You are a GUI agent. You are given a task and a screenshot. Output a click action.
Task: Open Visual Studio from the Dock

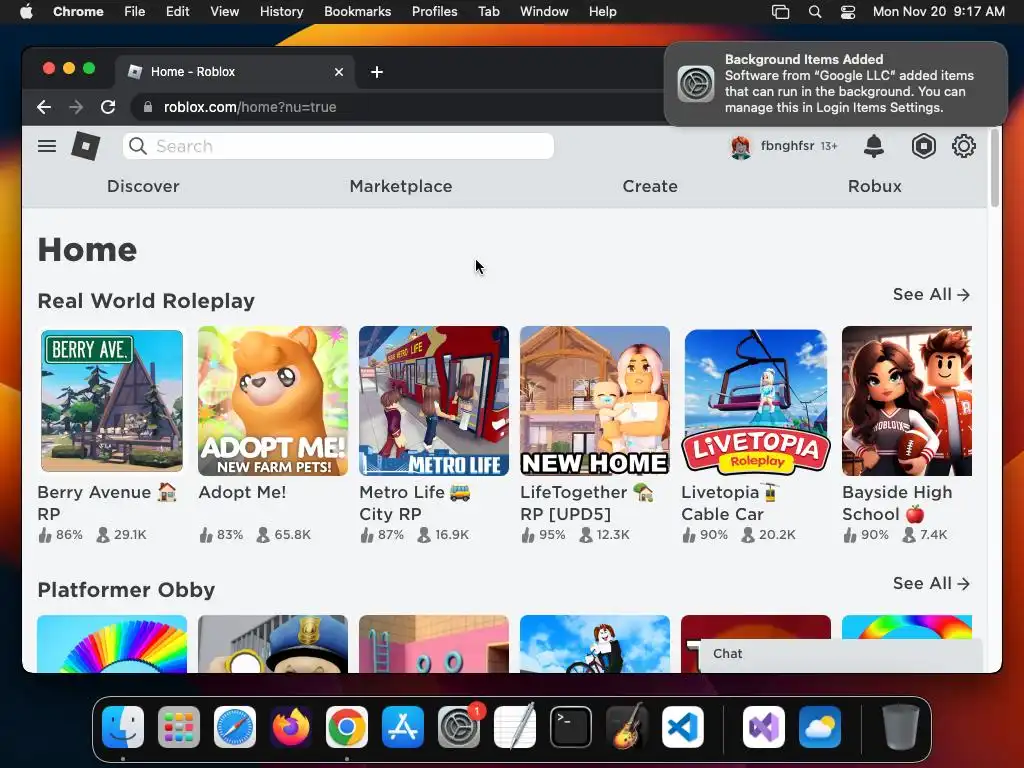point(764,727)
